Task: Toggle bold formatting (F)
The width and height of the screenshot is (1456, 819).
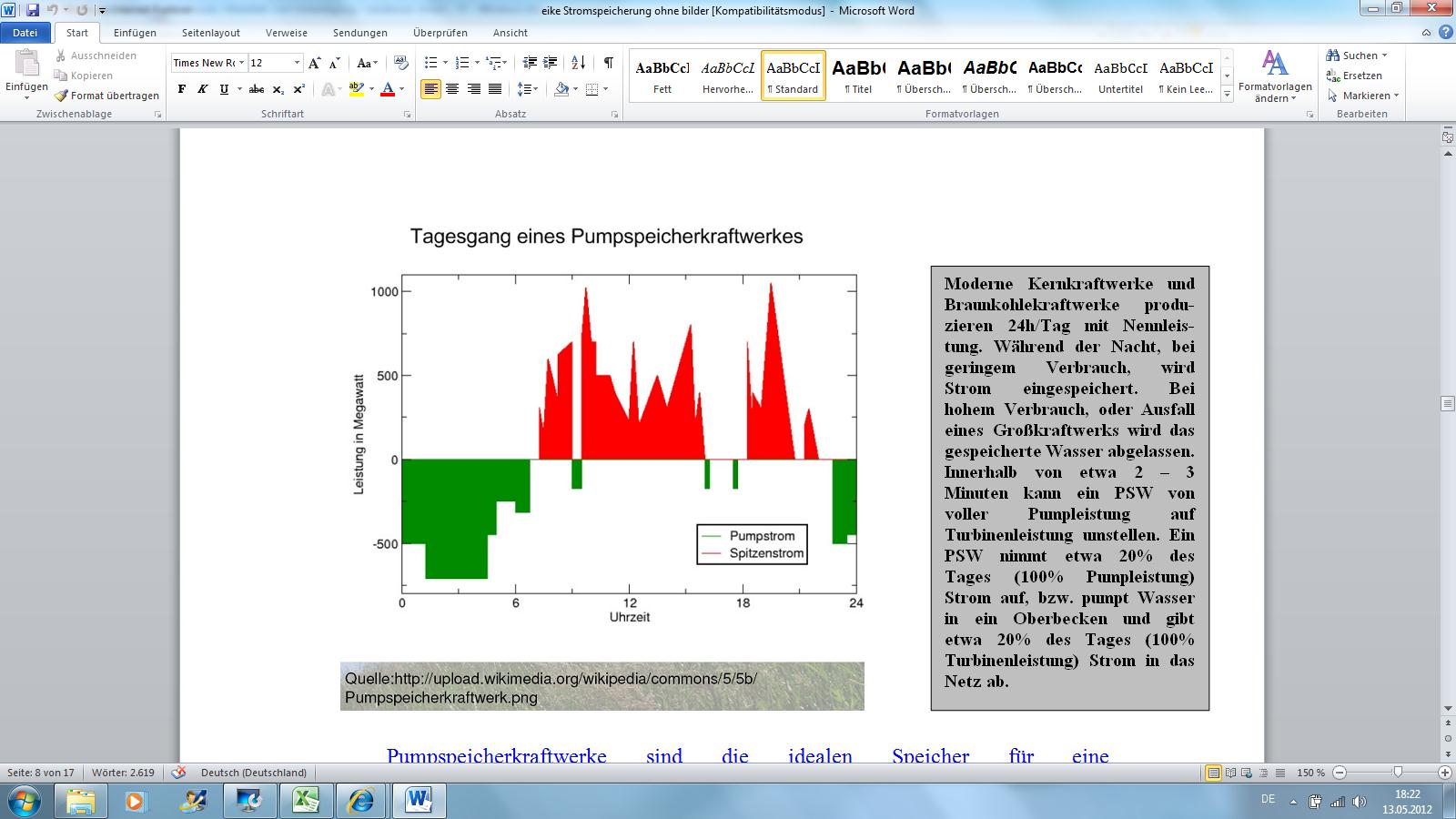Action: point(182,89)
